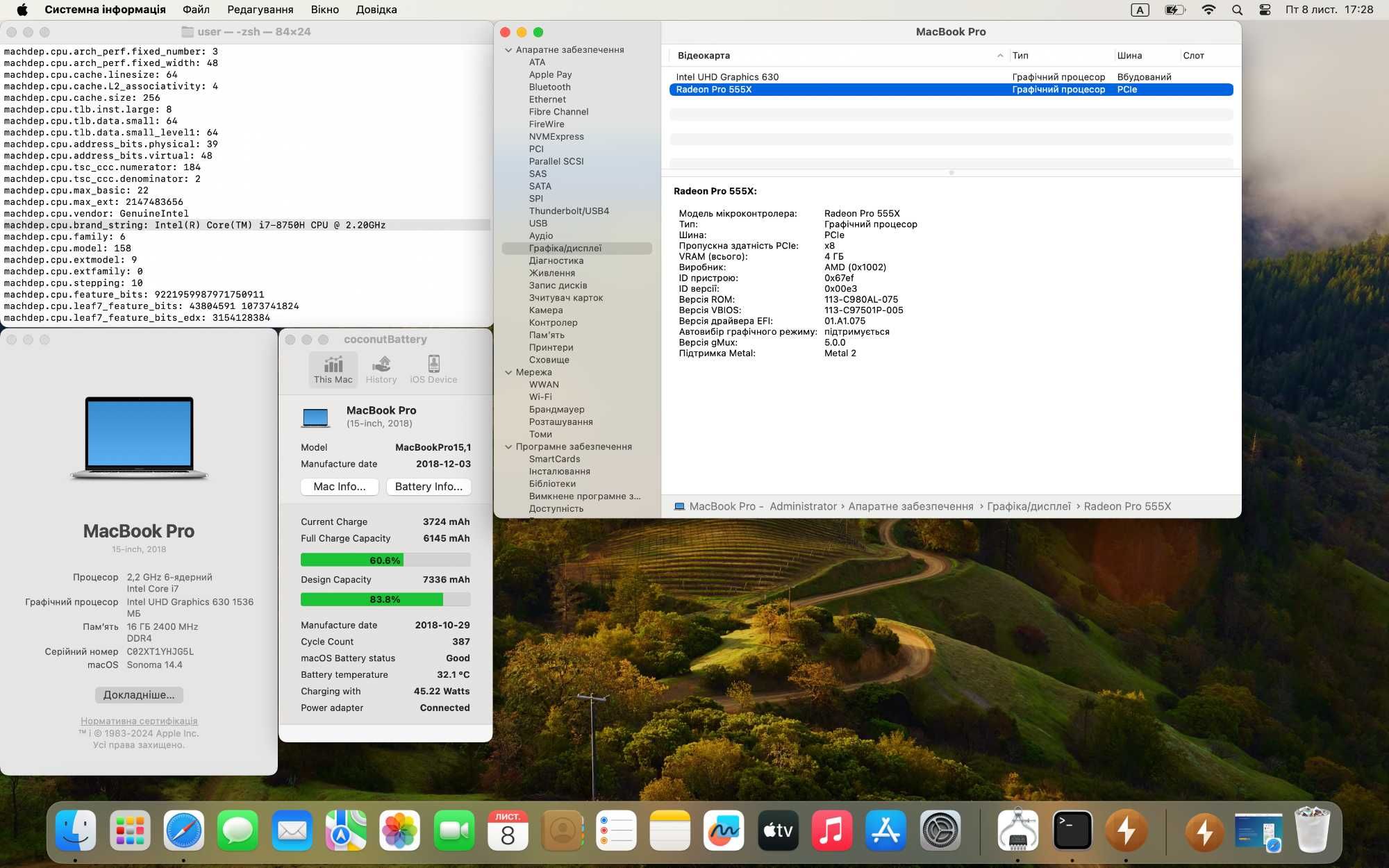
Task: Select Wi-Fi under Мережа in sidebar
Action: click(x=540, y=397)
